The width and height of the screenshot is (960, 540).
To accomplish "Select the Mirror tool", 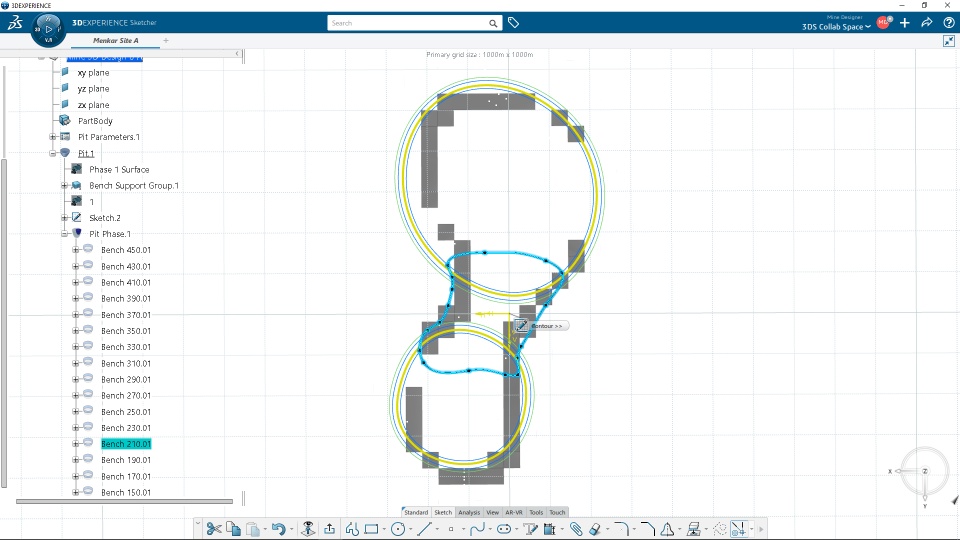I will pos(667,529).
